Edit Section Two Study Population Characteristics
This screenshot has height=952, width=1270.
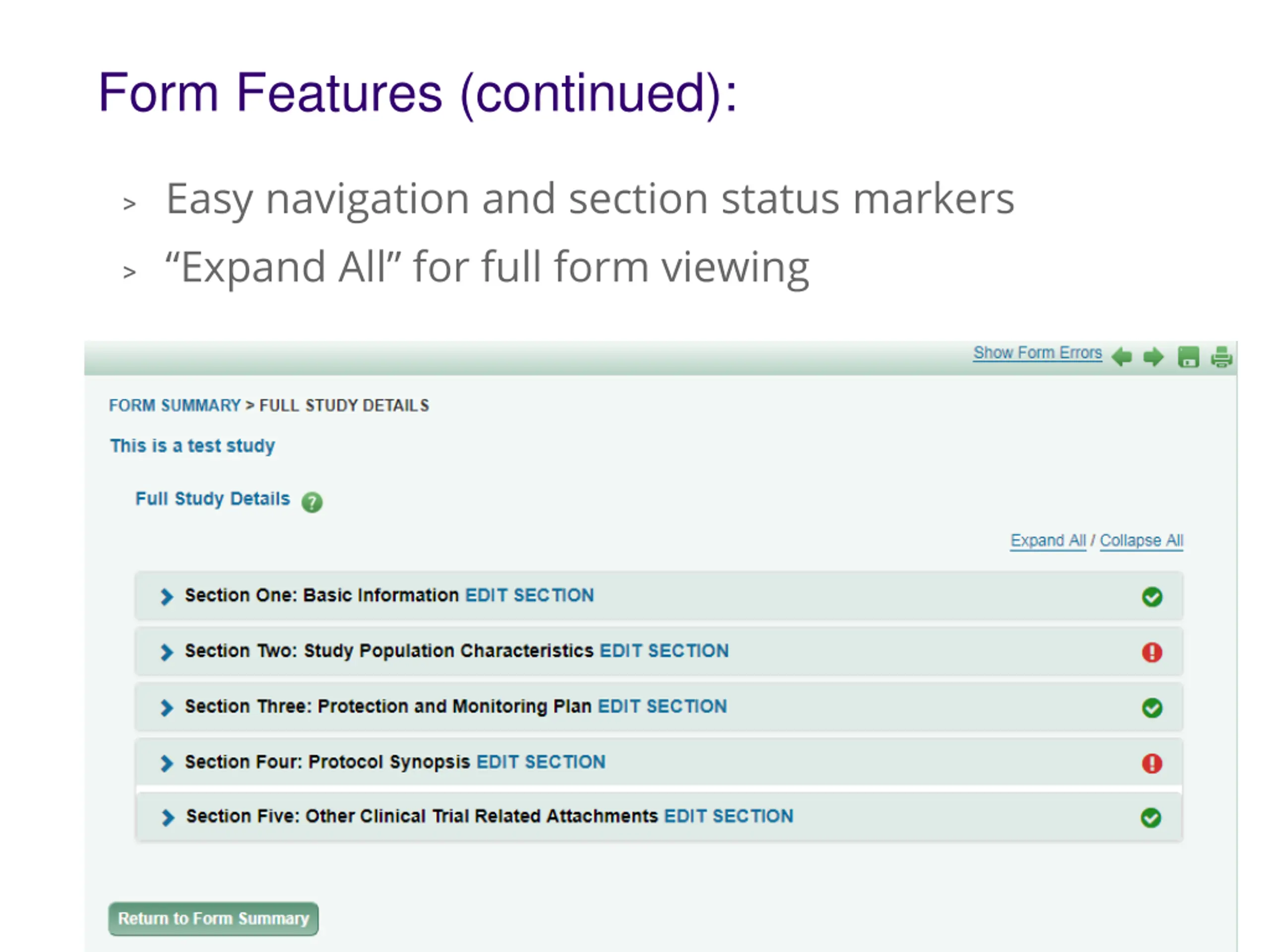tap(664, 651)
